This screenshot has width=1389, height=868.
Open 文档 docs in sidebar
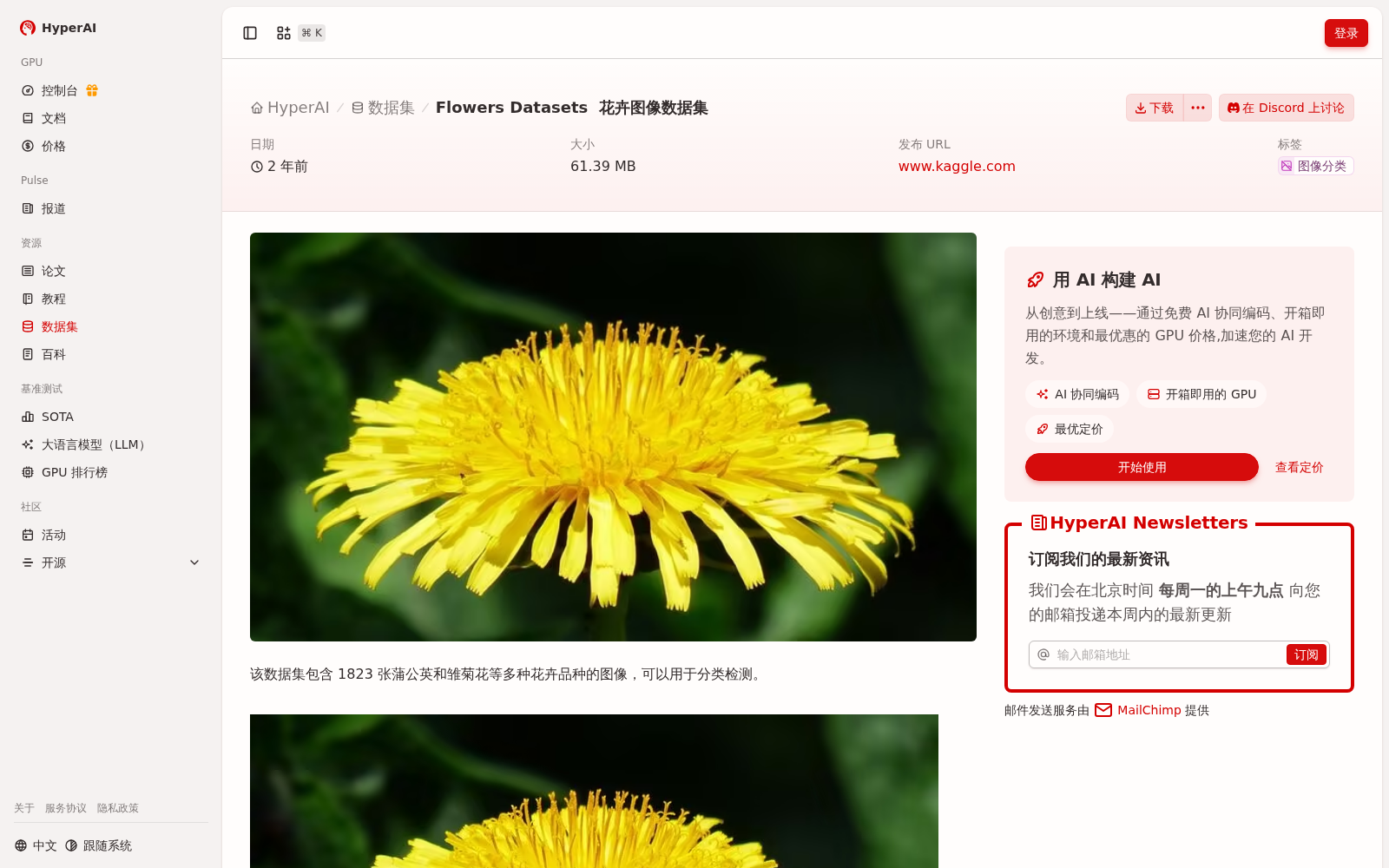111,118
